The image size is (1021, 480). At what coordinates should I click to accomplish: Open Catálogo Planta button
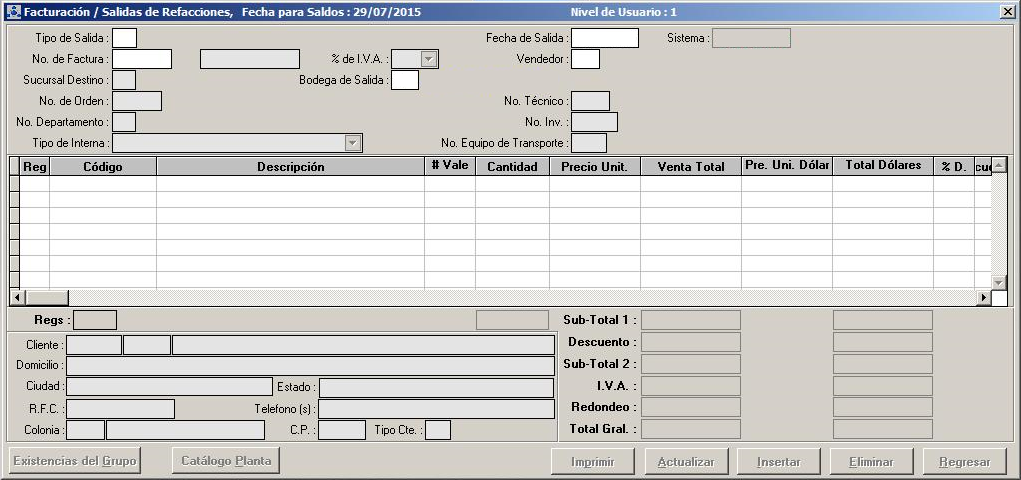225,461
